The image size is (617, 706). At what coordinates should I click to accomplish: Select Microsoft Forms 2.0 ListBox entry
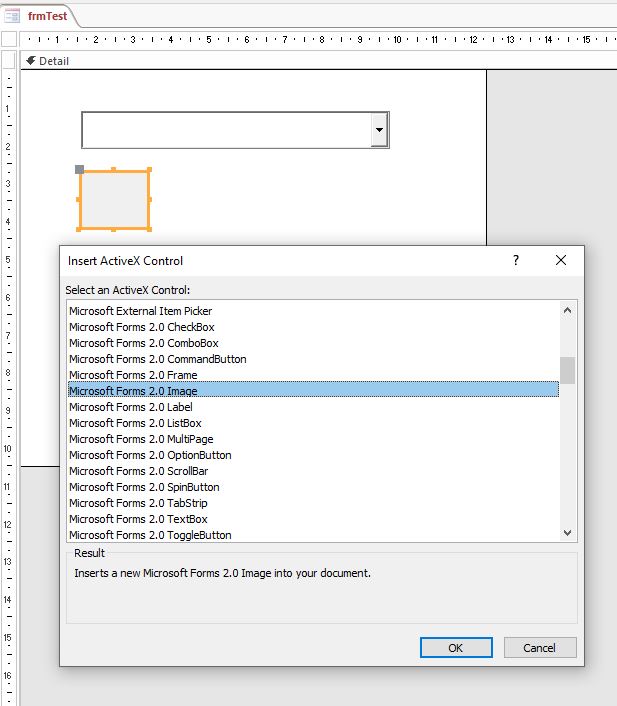313,423
